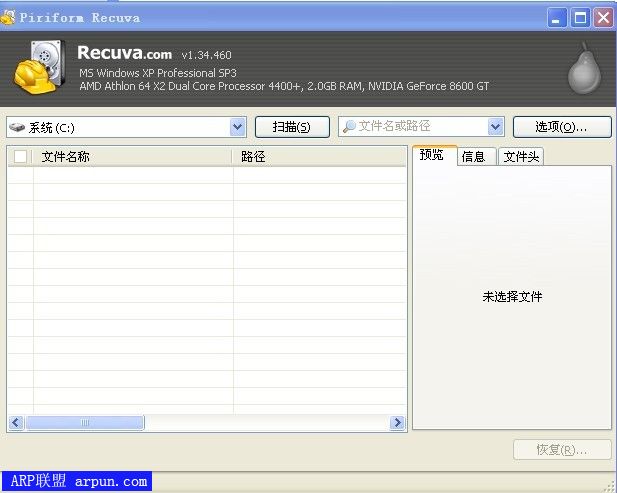Click the horizontal scrollbar right arrow
Image resolution: width=617 pixels, height=493 pixels.
[397, 423]
